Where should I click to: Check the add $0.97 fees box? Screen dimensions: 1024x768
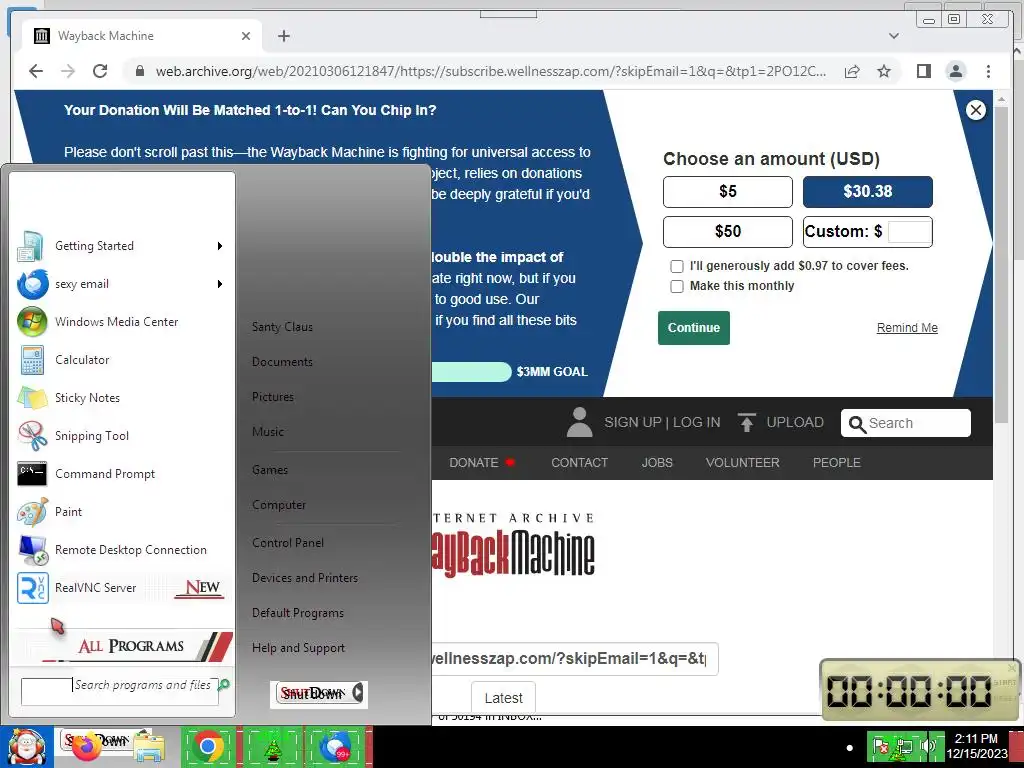(x=677, y=266)
